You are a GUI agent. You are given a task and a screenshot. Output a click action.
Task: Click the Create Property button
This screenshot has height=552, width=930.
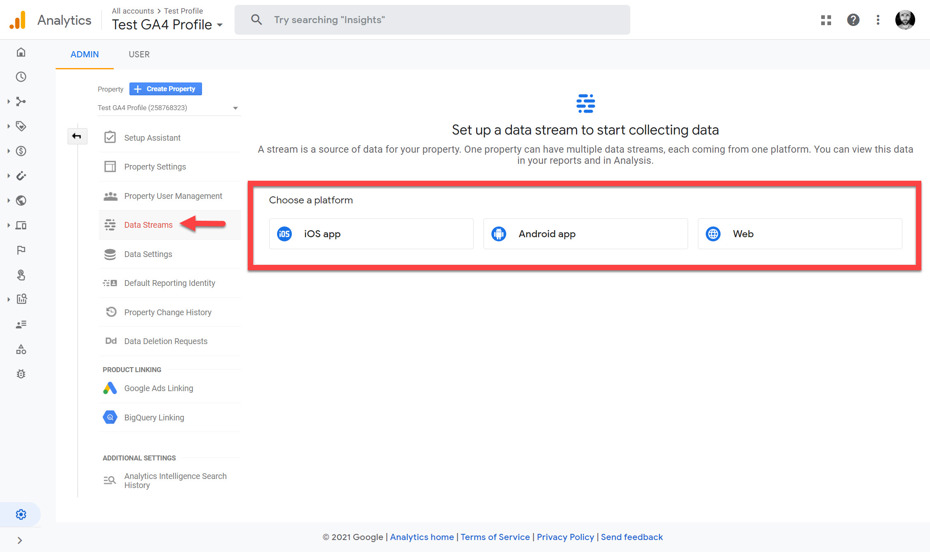click(165, 89)
